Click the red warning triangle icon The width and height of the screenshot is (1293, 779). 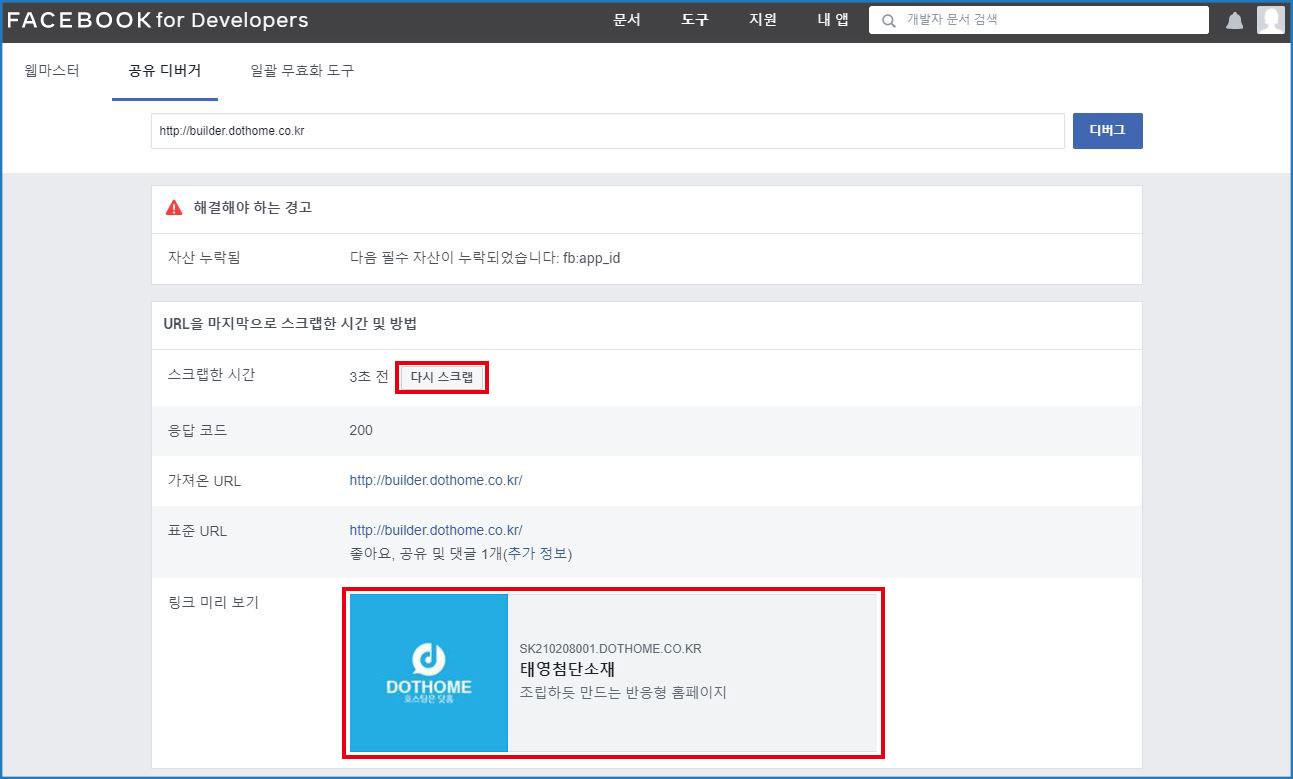click(x=174, y=207)
